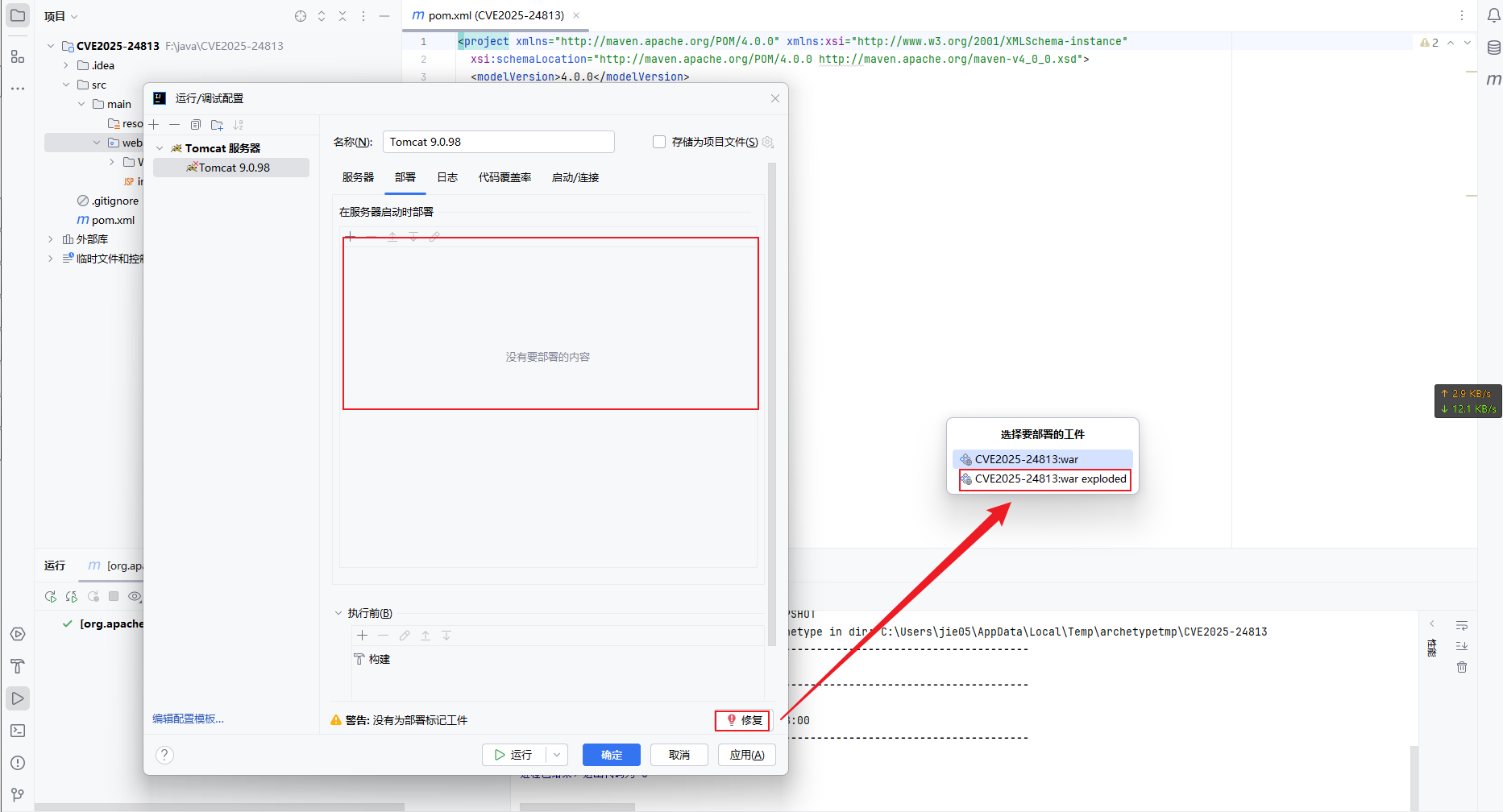Open the Database tool window icon
The height and width of the screenshot is (812, 1503).
click(x=1493, y=48)
